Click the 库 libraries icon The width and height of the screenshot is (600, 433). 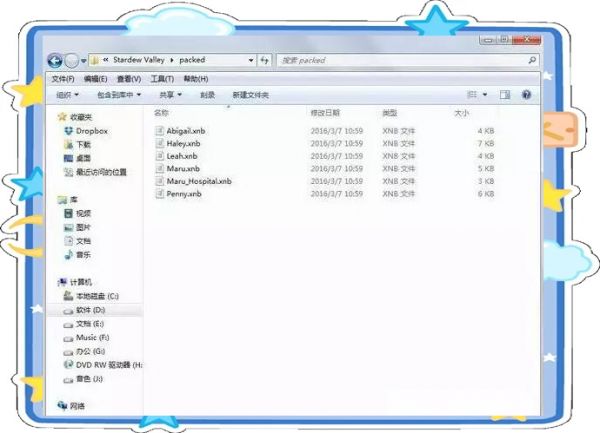pyautogui.click(x=62, y=200)
